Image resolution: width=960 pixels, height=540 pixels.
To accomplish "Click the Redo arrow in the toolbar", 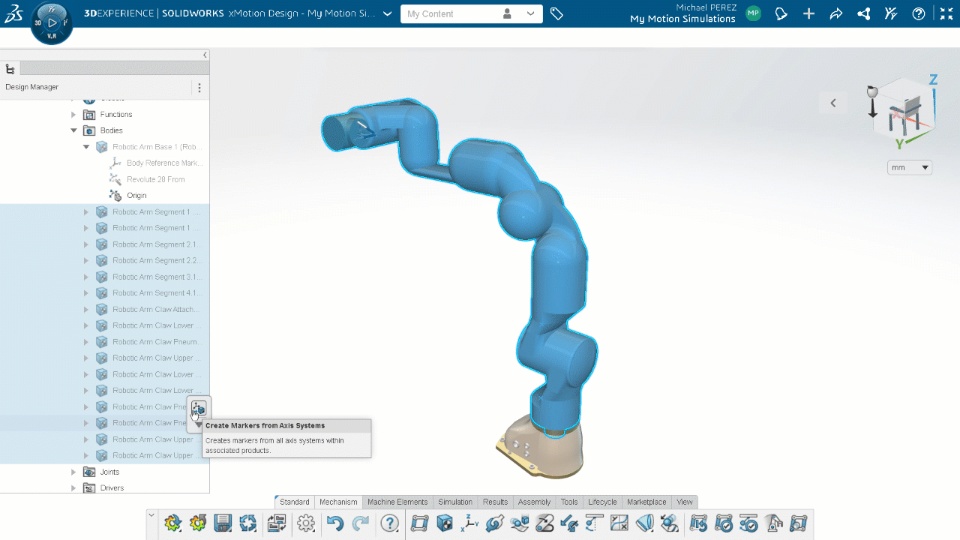I will 361,523.
